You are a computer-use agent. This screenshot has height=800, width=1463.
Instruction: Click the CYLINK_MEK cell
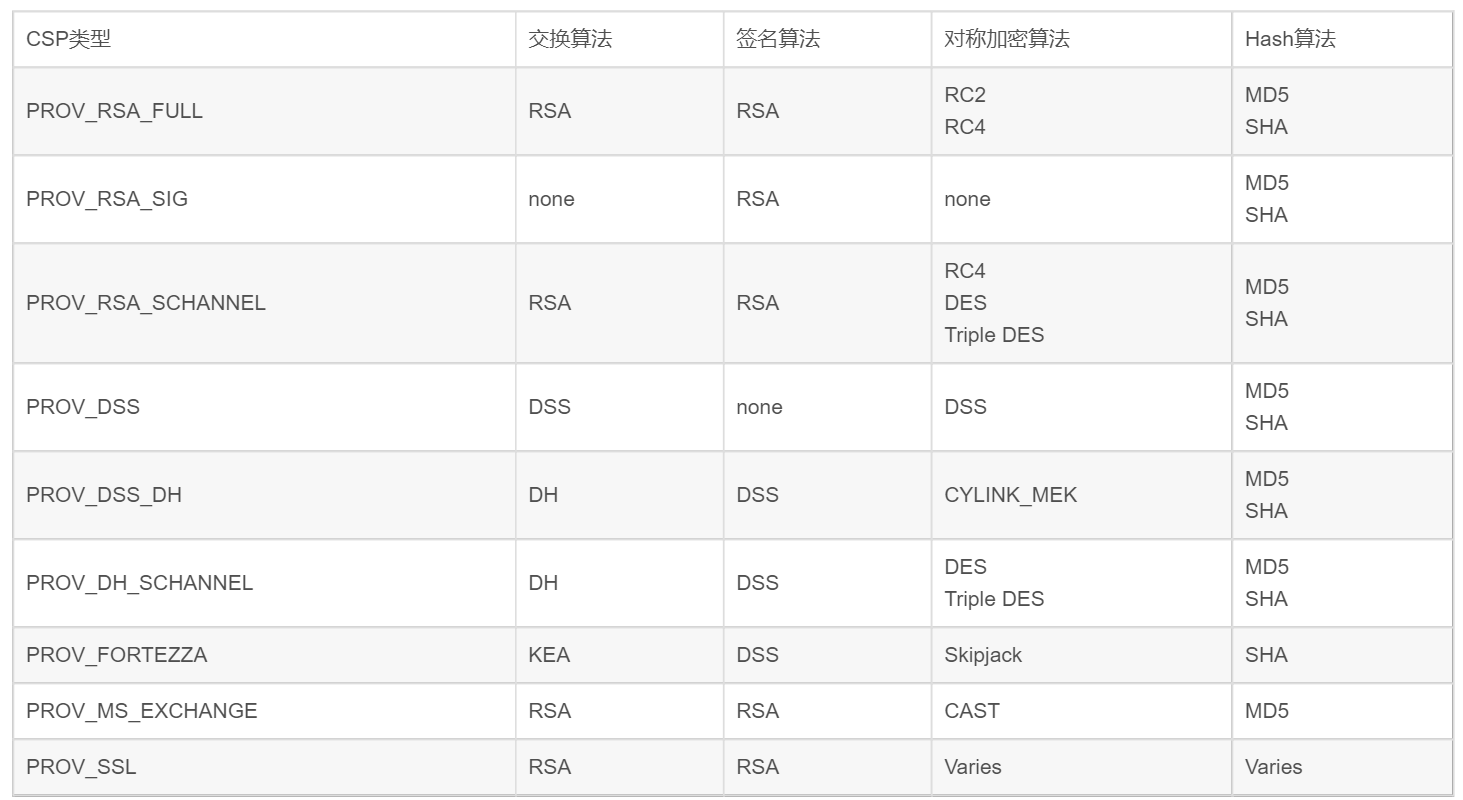click(1011, 495)
